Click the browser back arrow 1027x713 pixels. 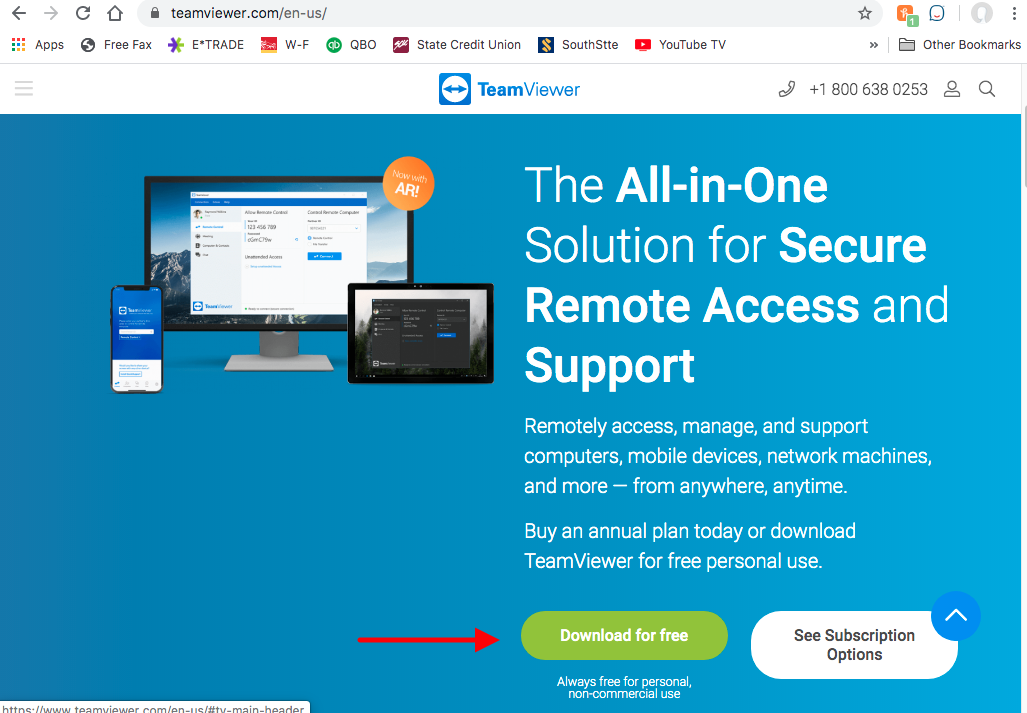tap(19, 13)
